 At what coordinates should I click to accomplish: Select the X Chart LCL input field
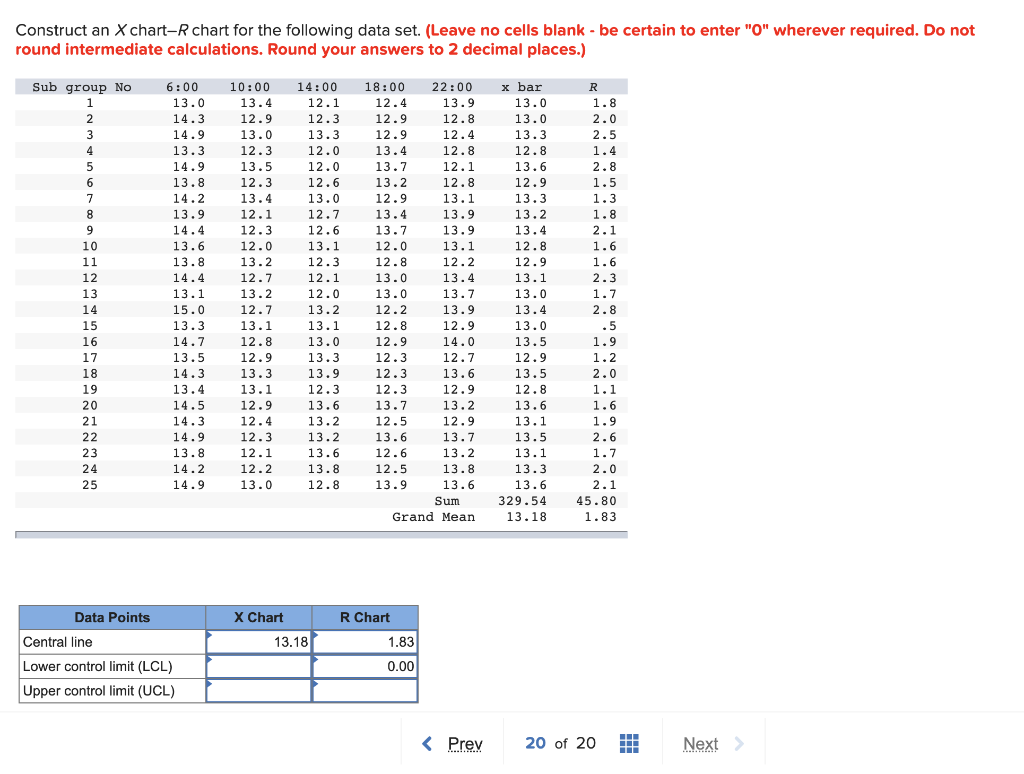pyautogui.click(x=258, y=666)
